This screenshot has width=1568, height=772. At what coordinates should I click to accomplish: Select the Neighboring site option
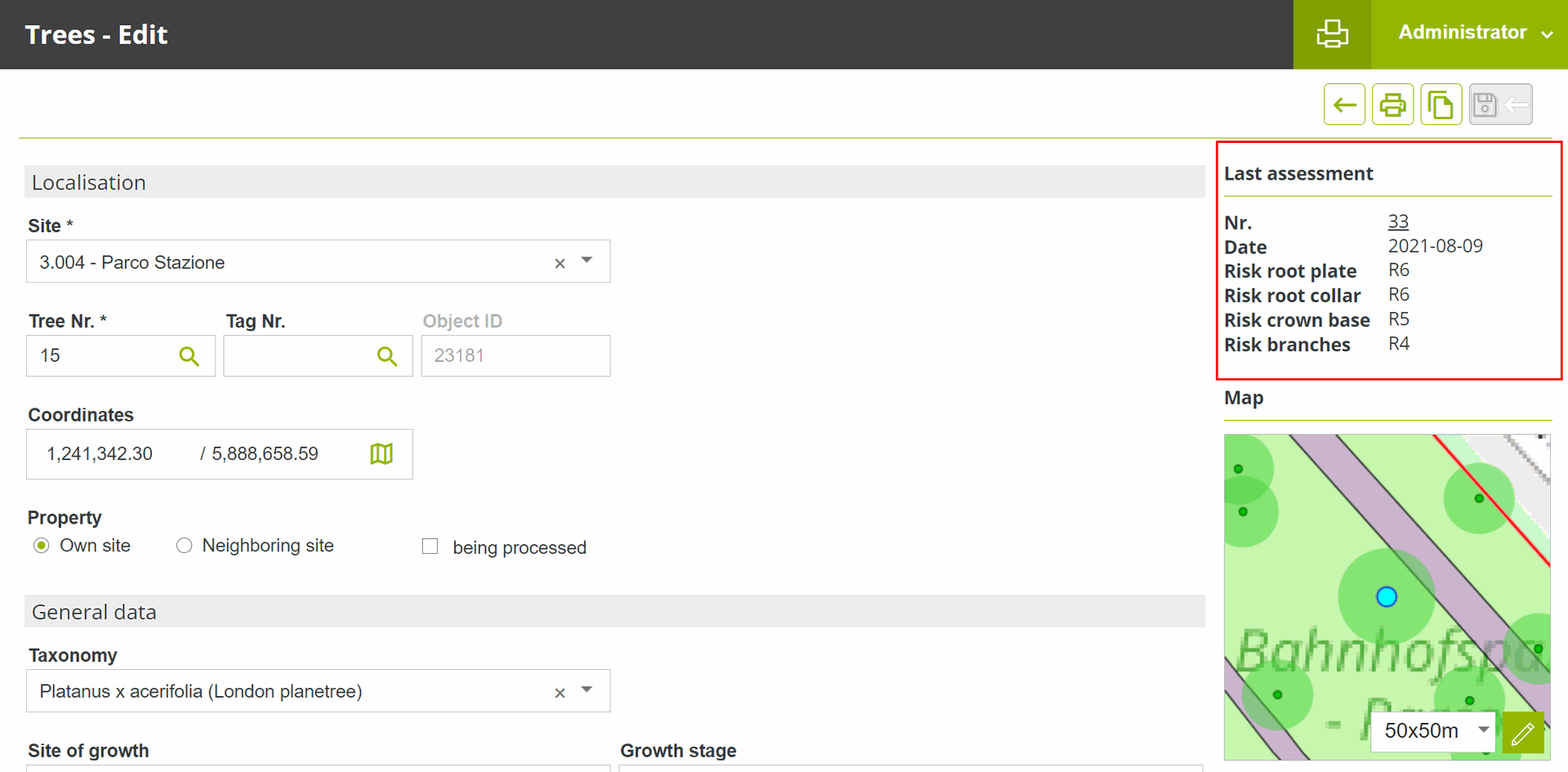click(185, 546)
